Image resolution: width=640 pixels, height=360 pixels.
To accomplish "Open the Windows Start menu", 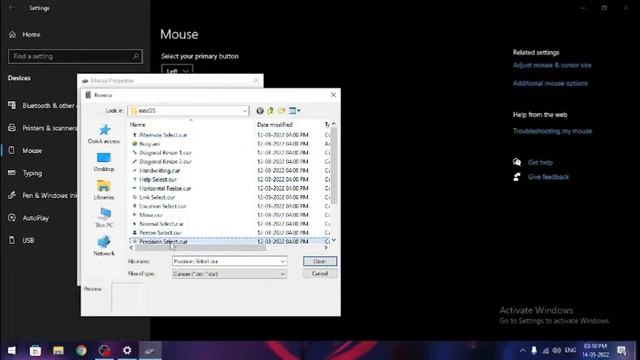I will (12, 350).
